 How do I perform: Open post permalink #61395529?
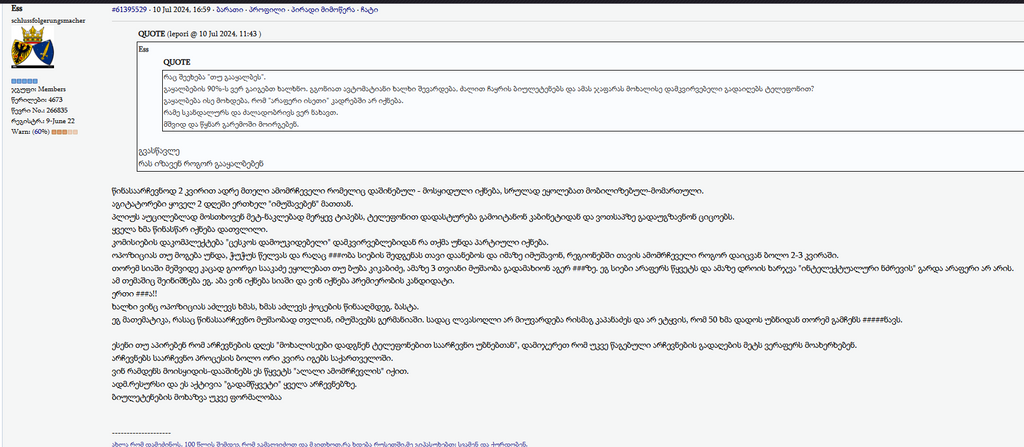coord(130,10)
